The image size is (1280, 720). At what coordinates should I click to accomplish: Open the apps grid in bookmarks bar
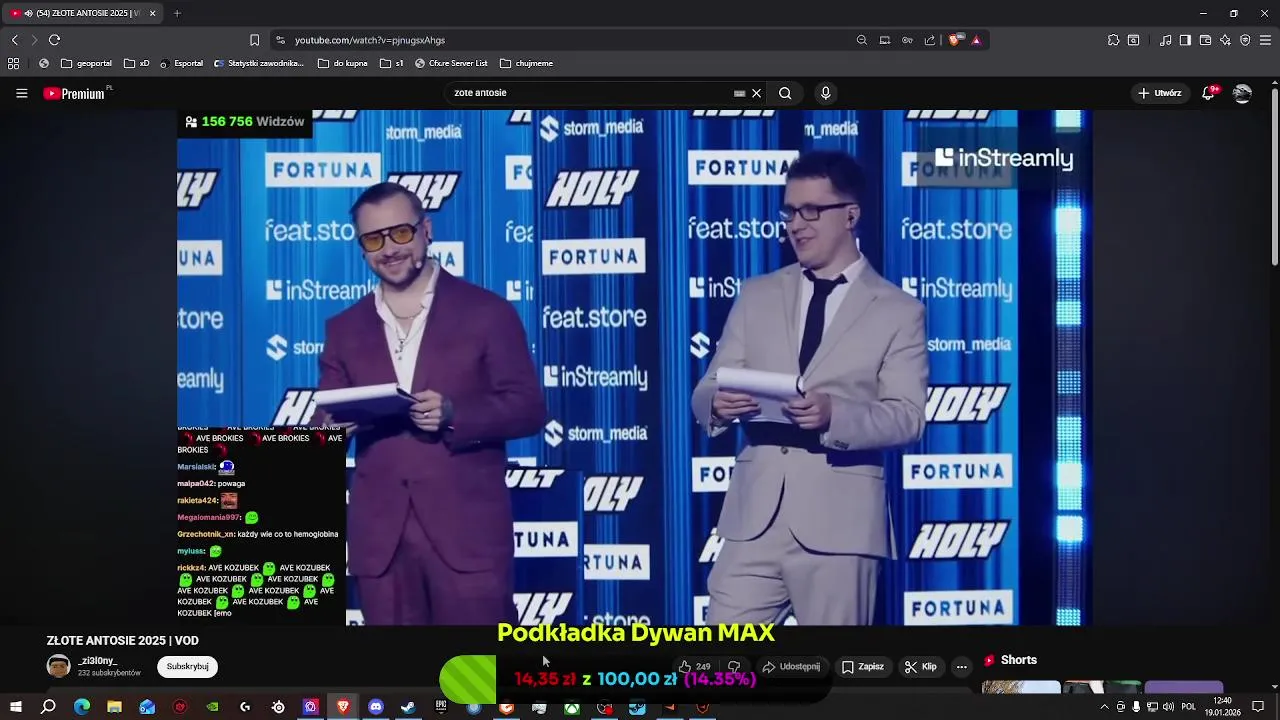click(13, 63)
